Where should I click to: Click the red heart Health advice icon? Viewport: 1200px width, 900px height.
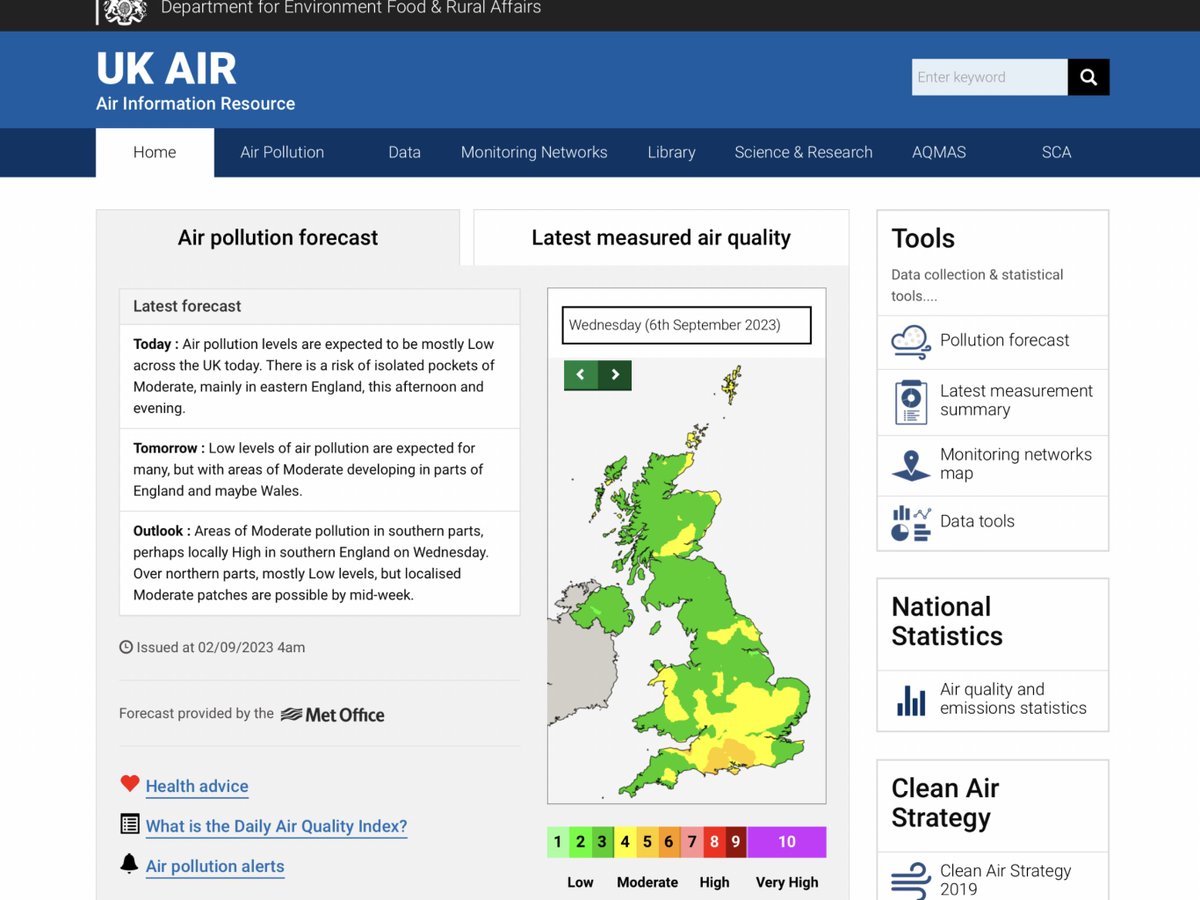tap(129, 784)
